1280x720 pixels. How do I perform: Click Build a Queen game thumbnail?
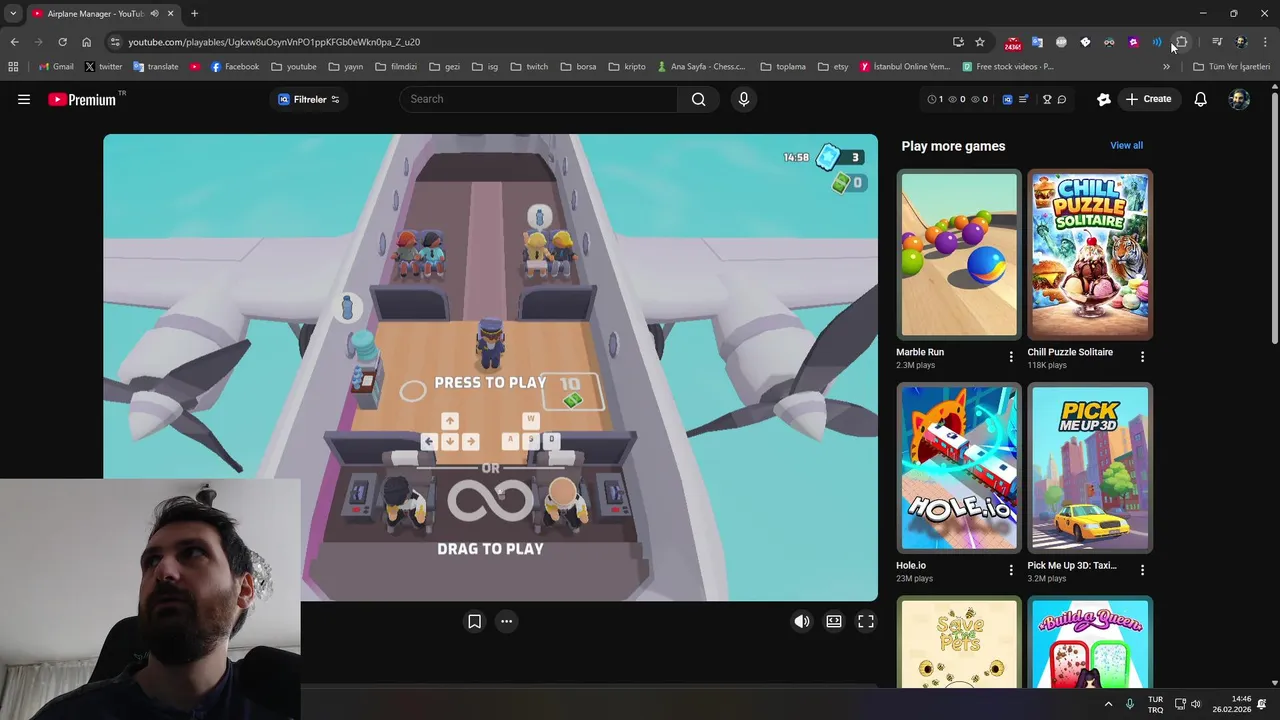pos(1090,643)
